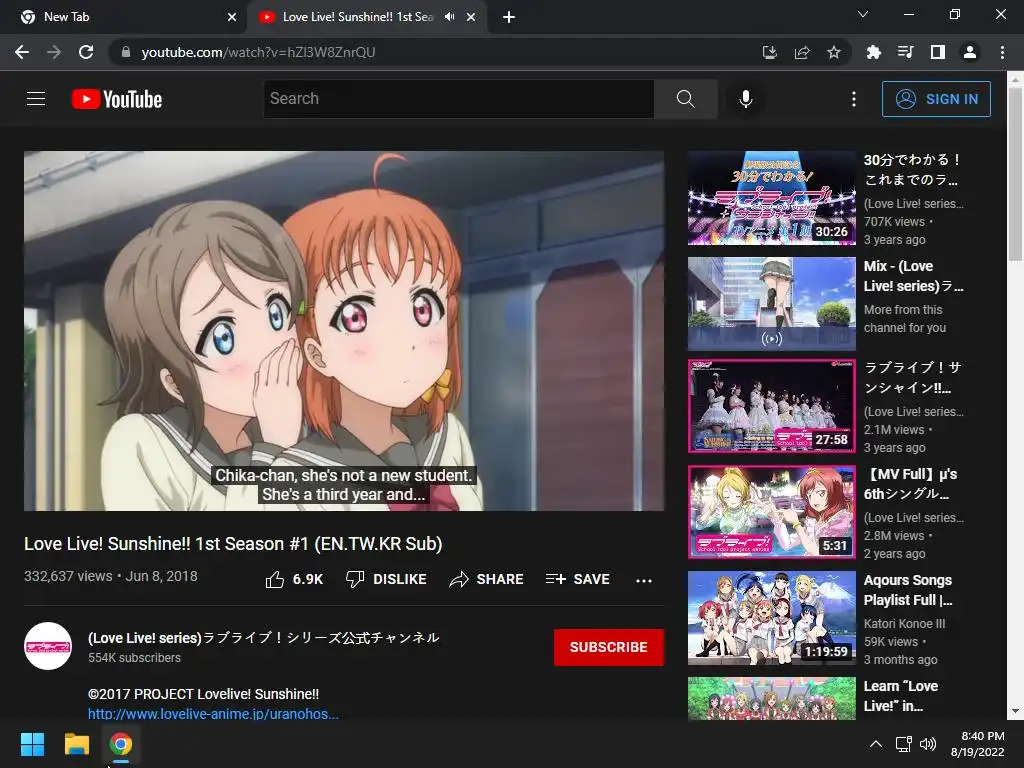
Task: Click Katori Konoe III channel name
Action: (904, 624)
